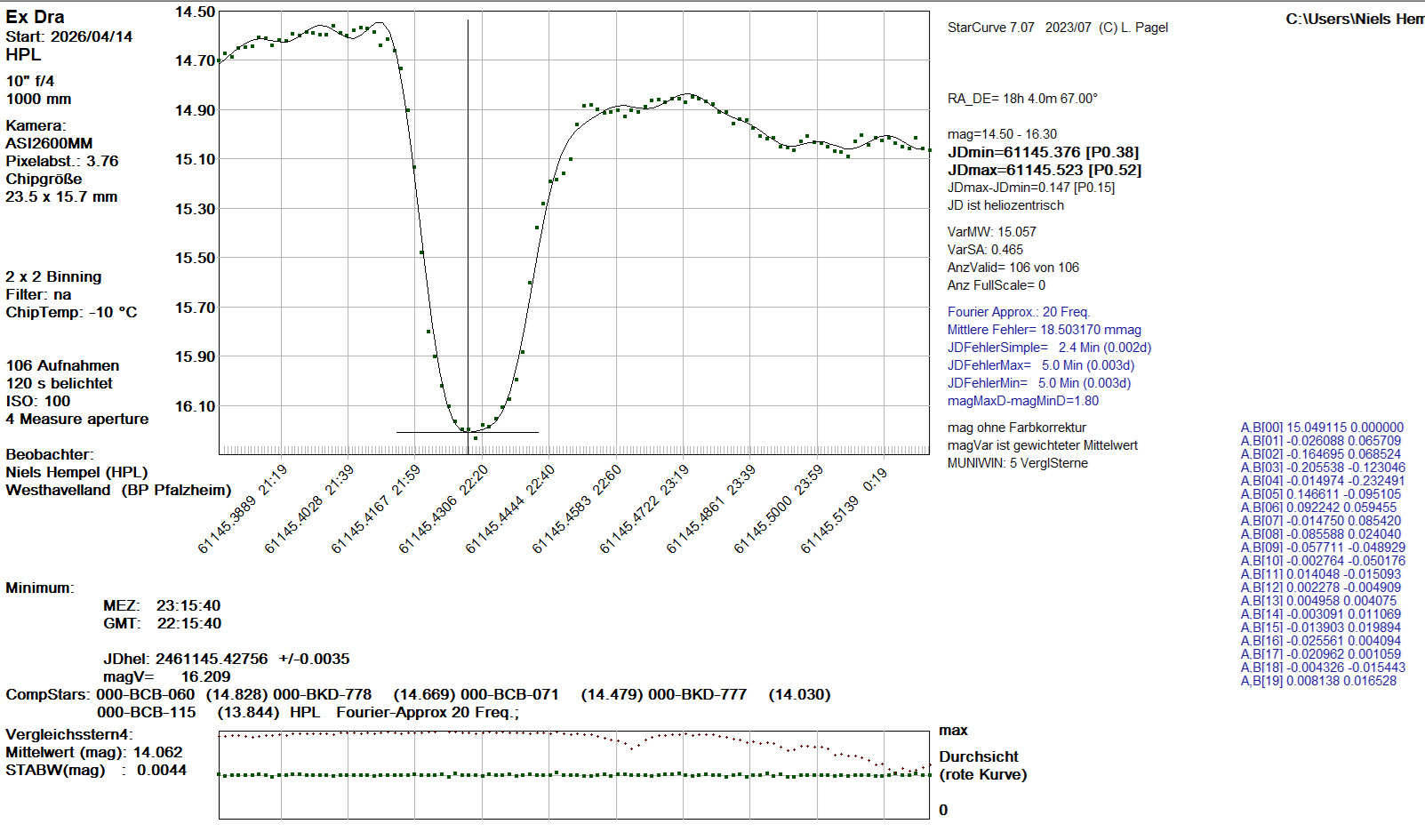Screen dimensions: 1425x840
Task: Click the vertical minimum marker line
Action: pyautogui.click(x=468, y=222)
